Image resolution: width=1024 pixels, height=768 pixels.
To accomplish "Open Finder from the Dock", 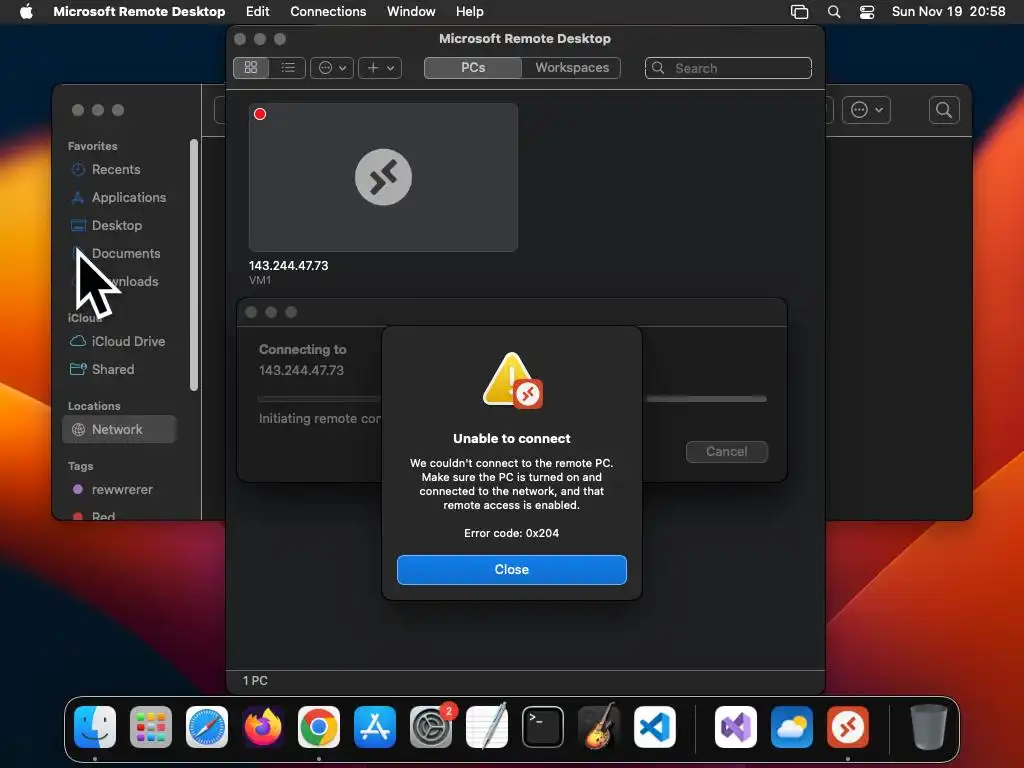I will pyautogui.click(x=95, y=727).
